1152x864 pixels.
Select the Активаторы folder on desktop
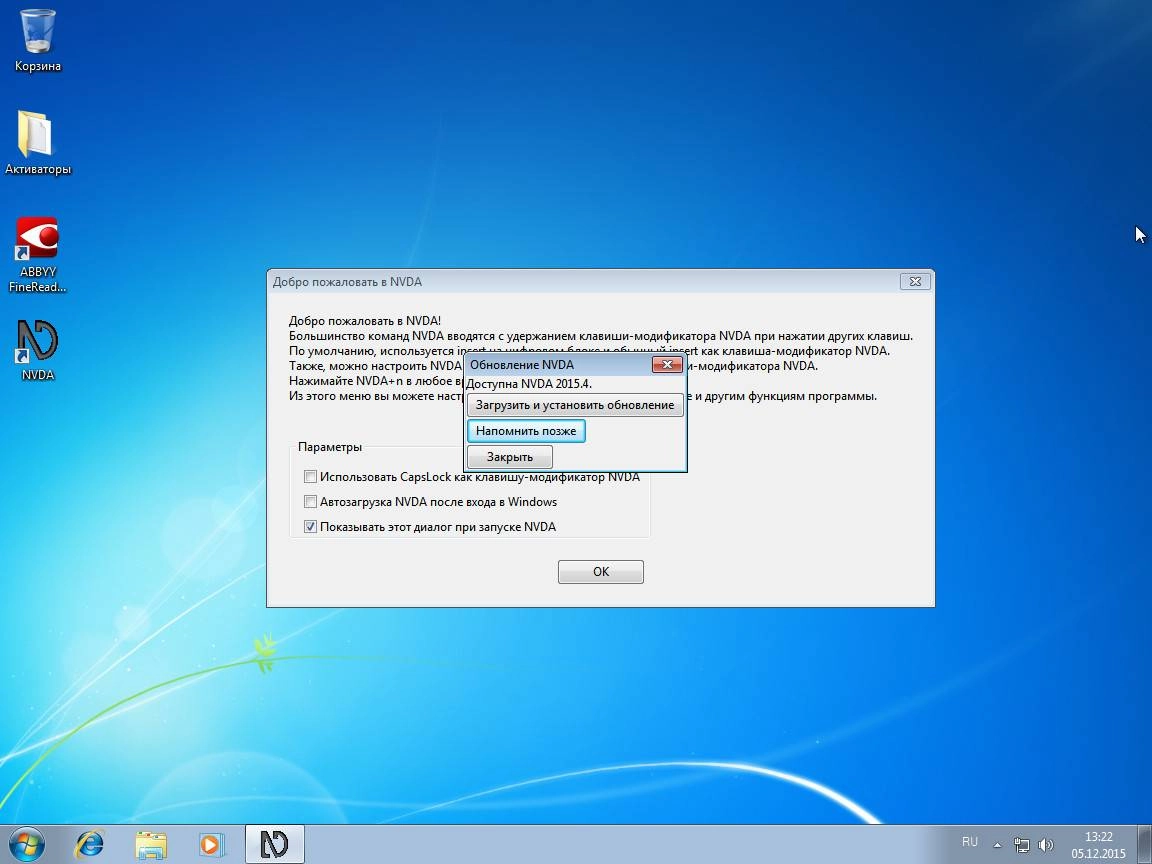click(x=37, y=143)
